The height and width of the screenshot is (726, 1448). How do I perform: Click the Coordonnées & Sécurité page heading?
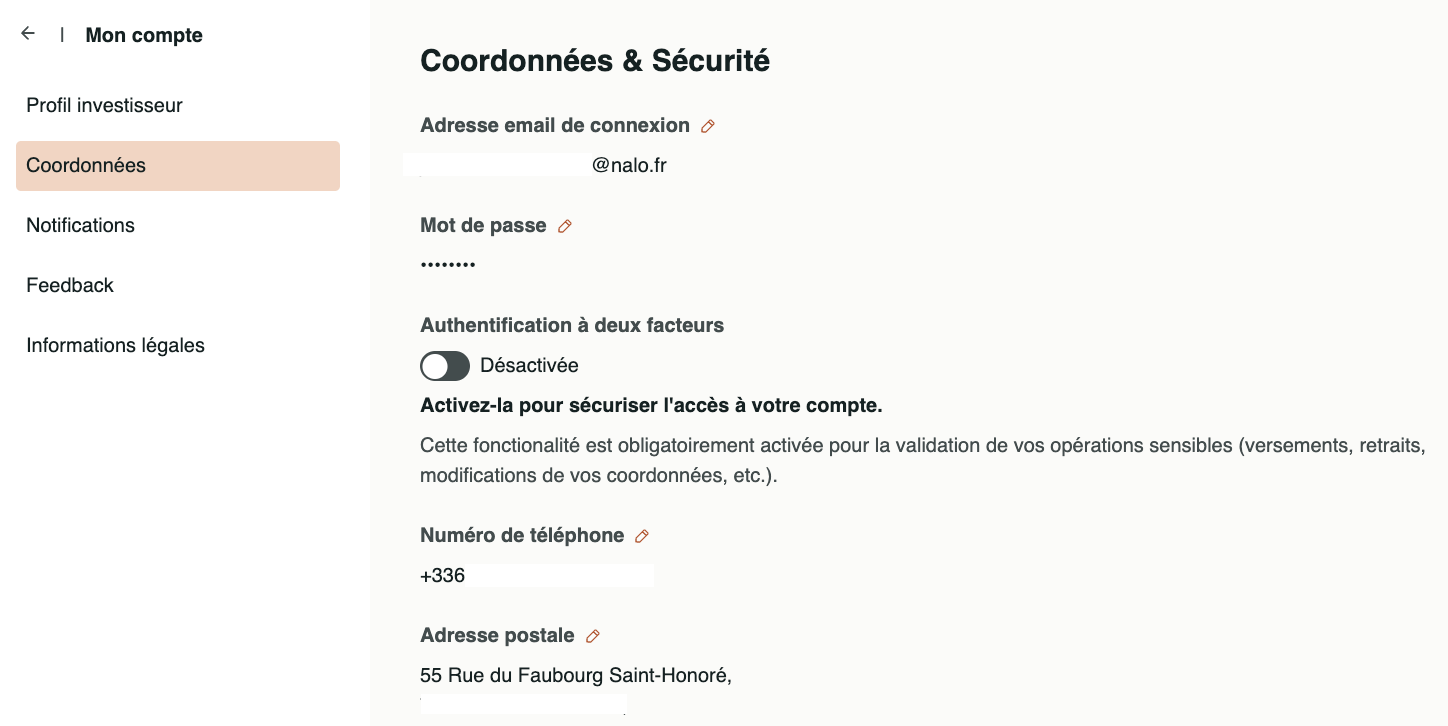[595, 61]
